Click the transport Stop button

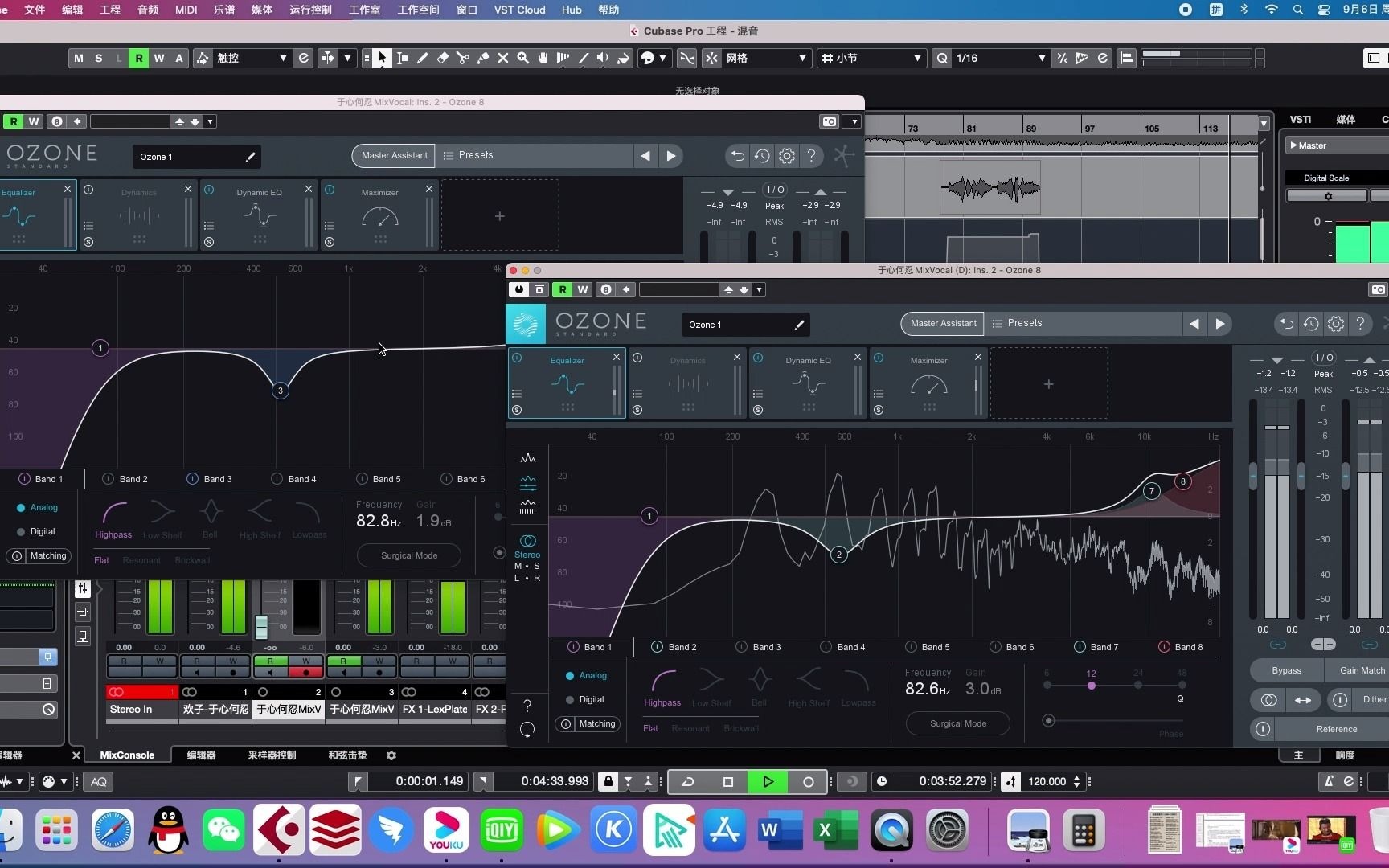tap(728, 781)
